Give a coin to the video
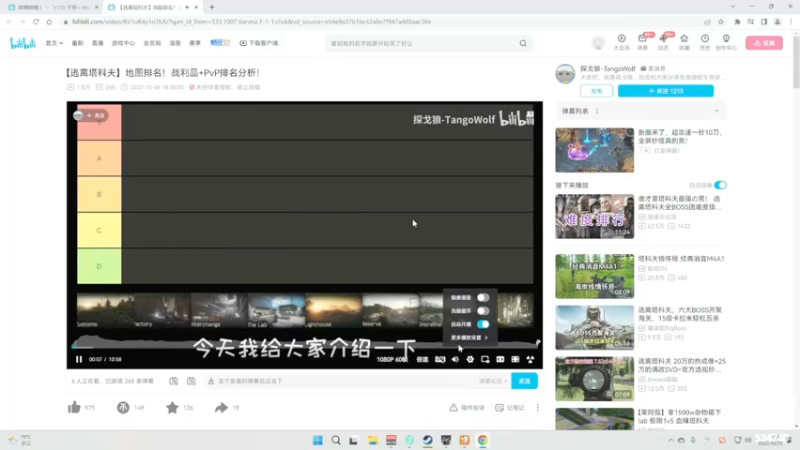Screen dimensions: 800x450 123,407
